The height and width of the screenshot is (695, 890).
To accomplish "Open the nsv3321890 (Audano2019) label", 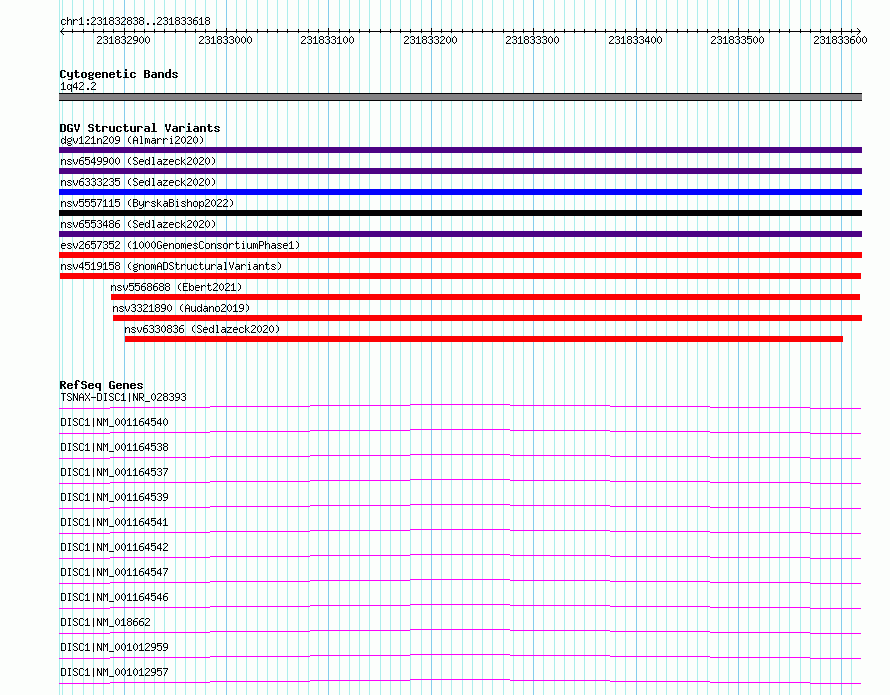I will (181, 308).
